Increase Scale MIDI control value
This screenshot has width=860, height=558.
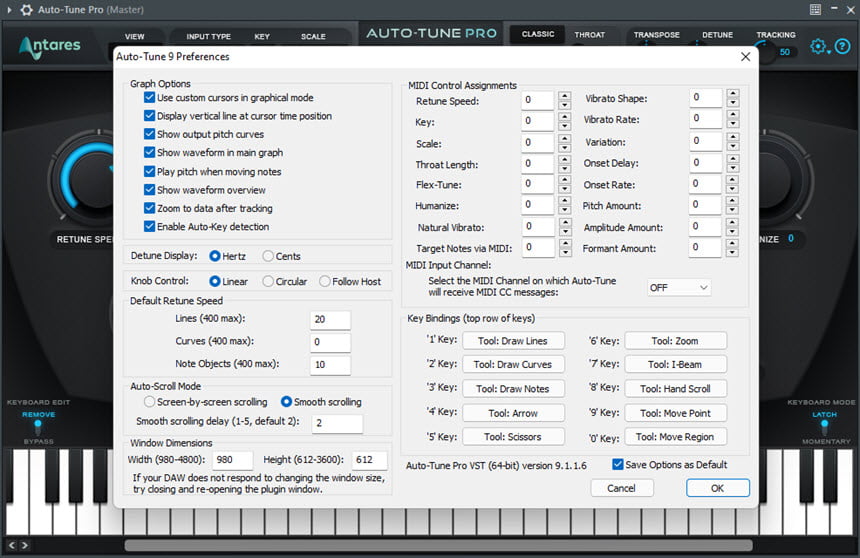pos(564,138)
